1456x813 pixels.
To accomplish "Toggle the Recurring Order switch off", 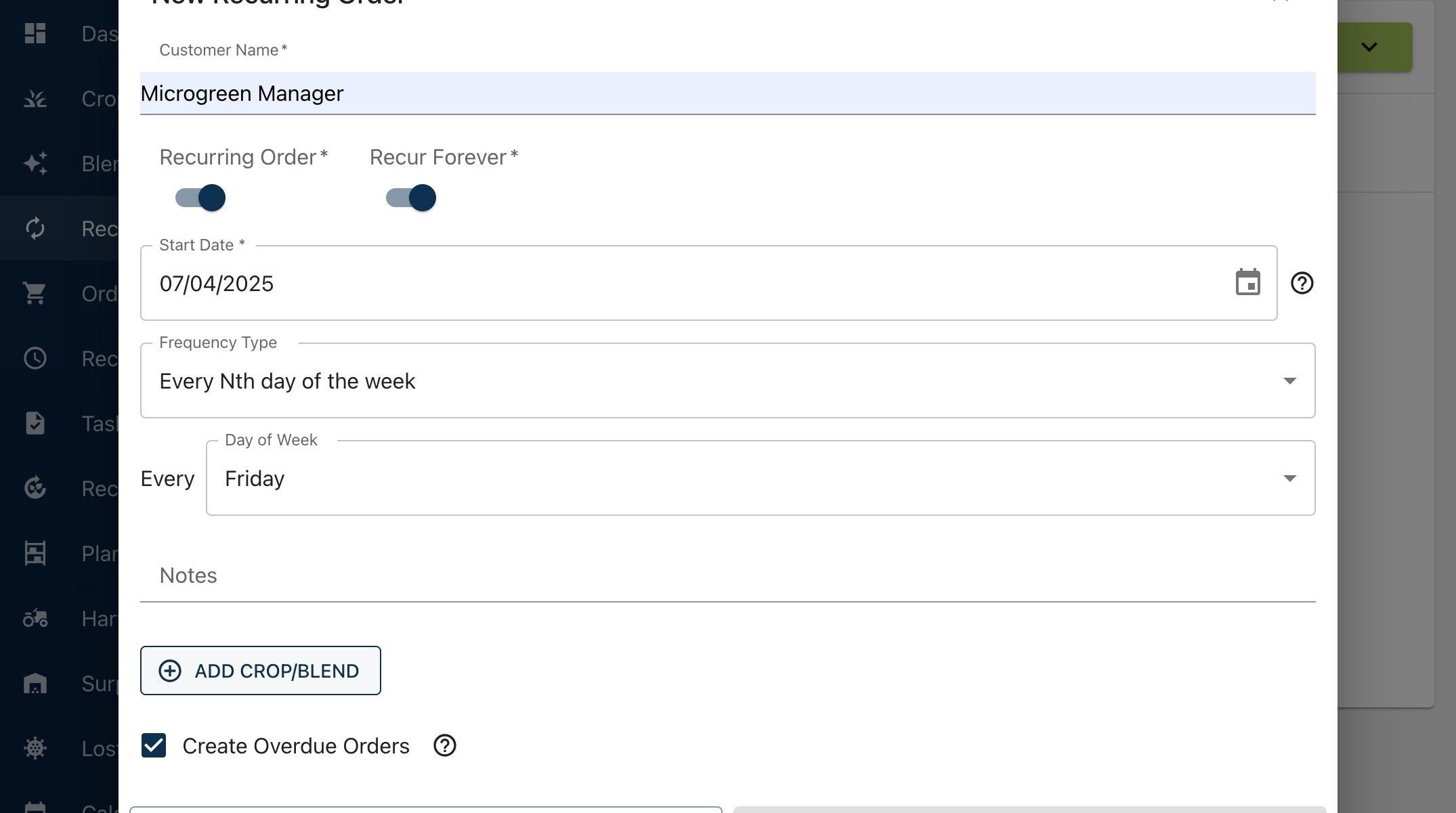I will point(200,198).
